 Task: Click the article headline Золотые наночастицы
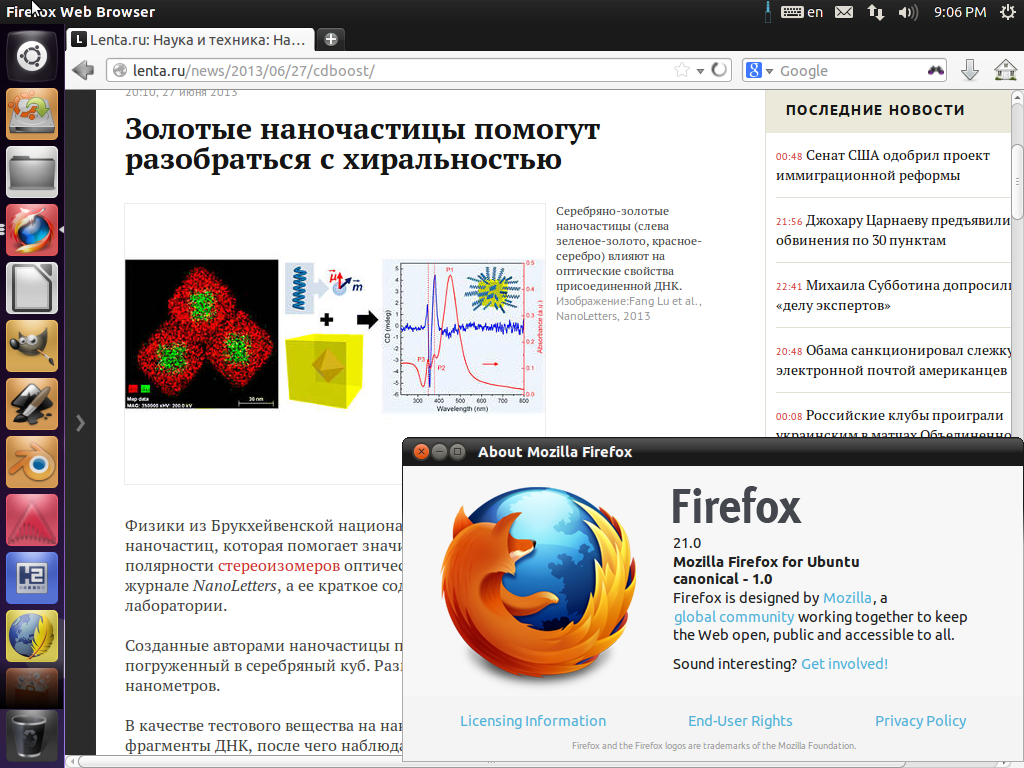coord(362,144)
